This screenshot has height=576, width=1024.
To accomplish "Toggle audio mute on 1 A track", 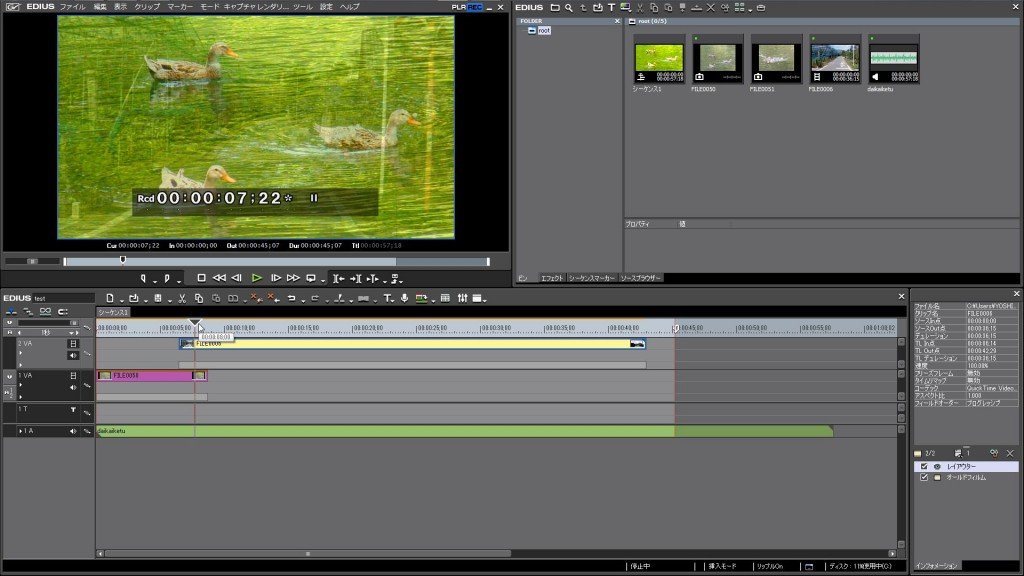I will [73, 431].
